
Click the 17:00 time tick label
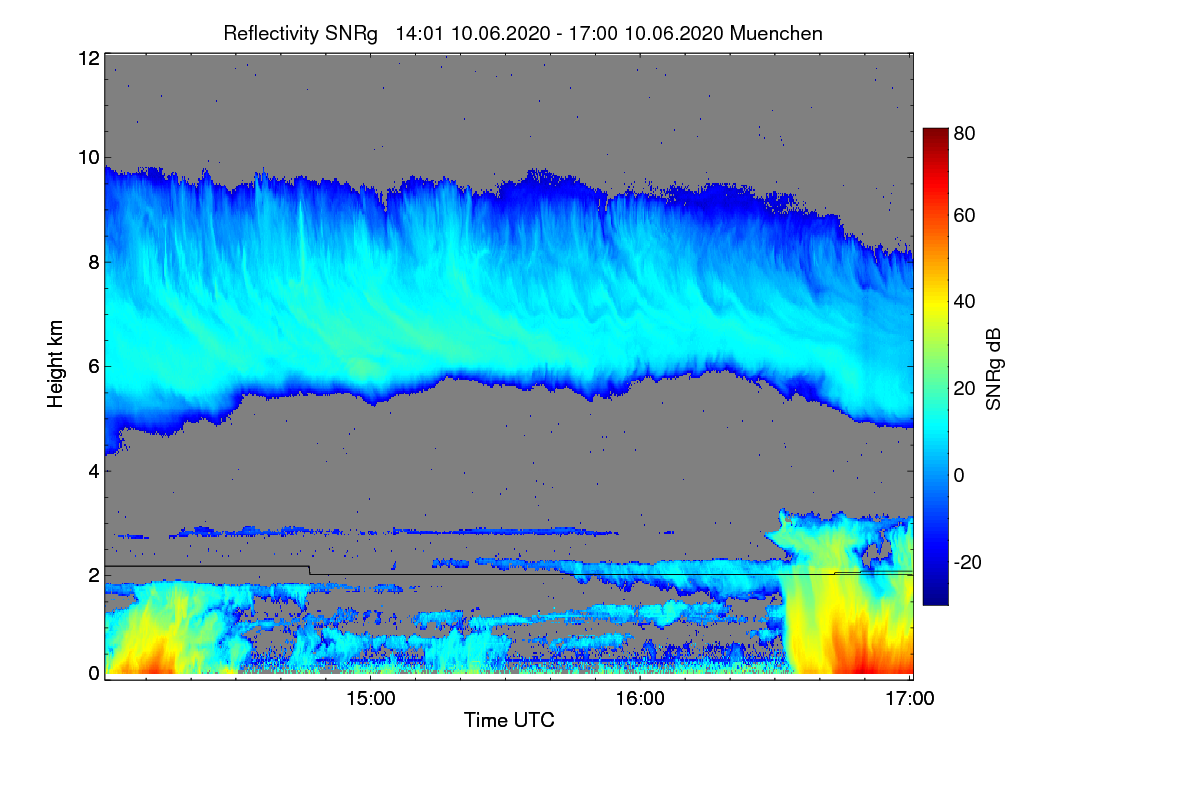click(x=910, y=698)
